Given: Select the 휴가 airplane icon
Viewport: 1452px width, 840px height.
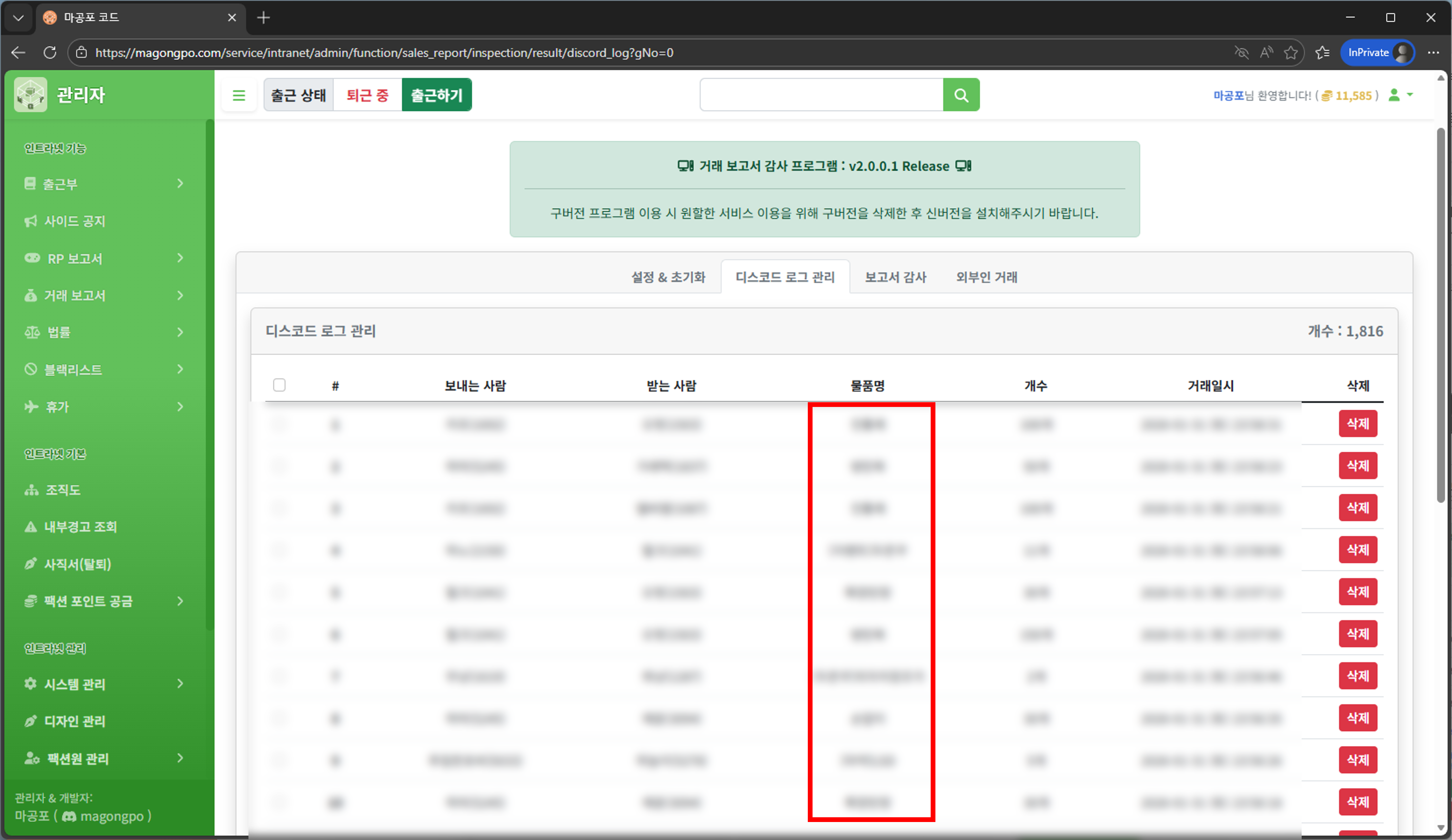Looking at the screenshot, I should pos(31,406).
